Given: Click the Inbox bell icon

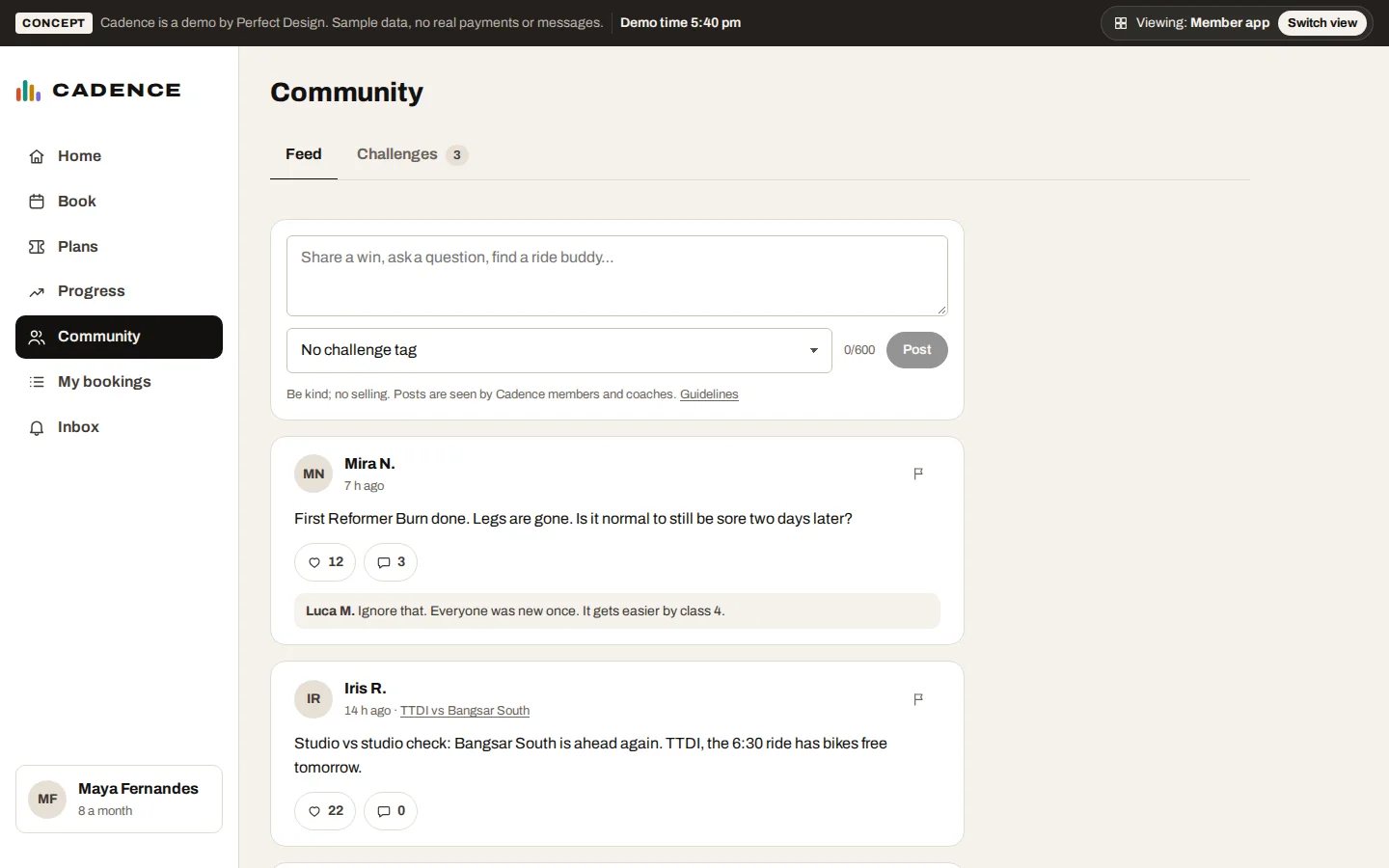Looking at the screenshot, I should point(37,427).
